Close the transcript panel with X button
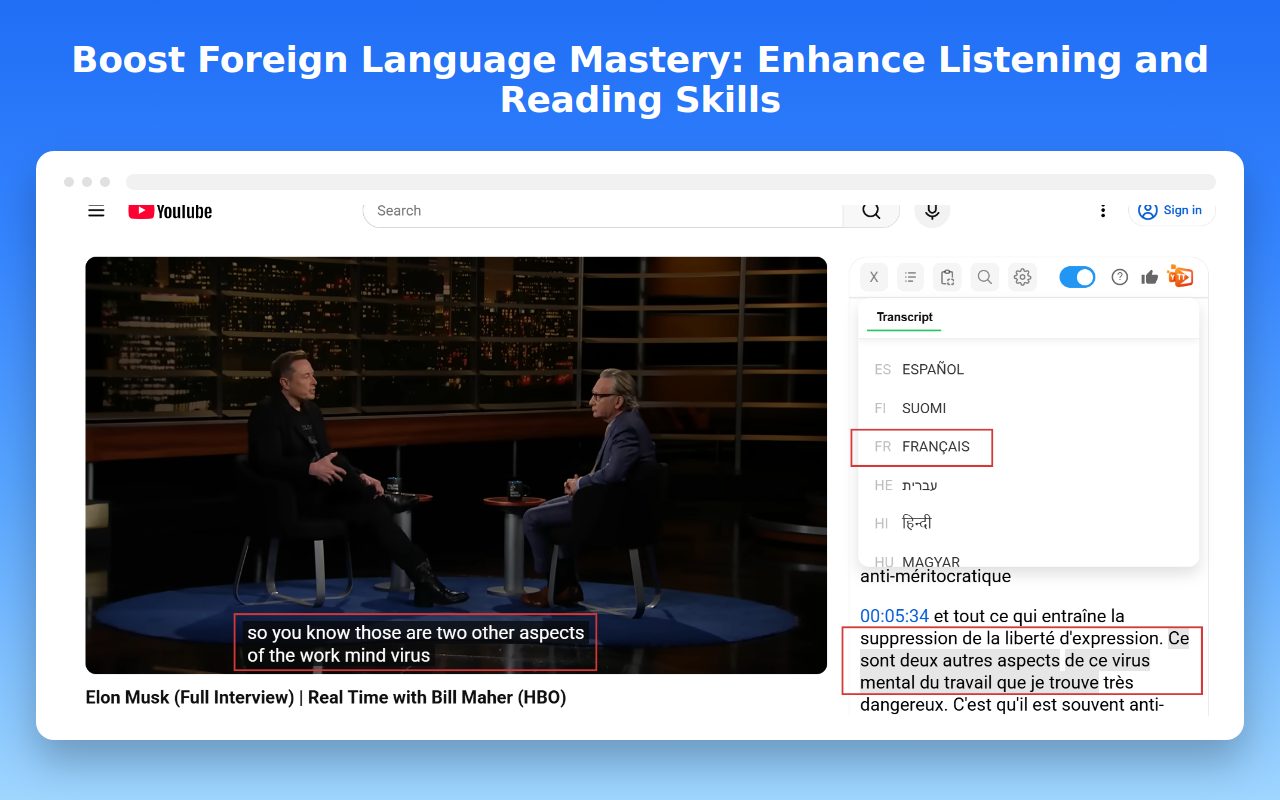 (874, 277)
